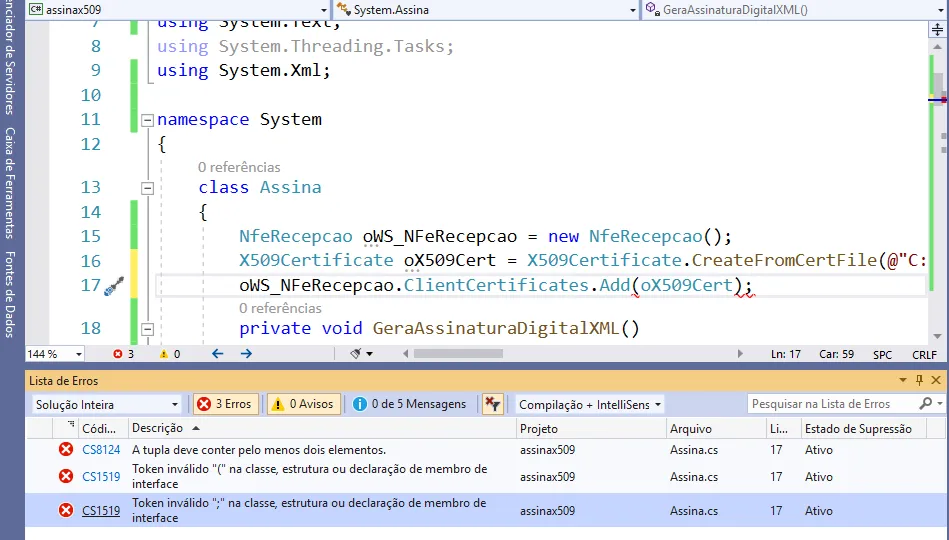This screenshot has height=540, width=949.
Task: Toggle the 0 Avisos warnings filter
Action: (x=303, y=404)
